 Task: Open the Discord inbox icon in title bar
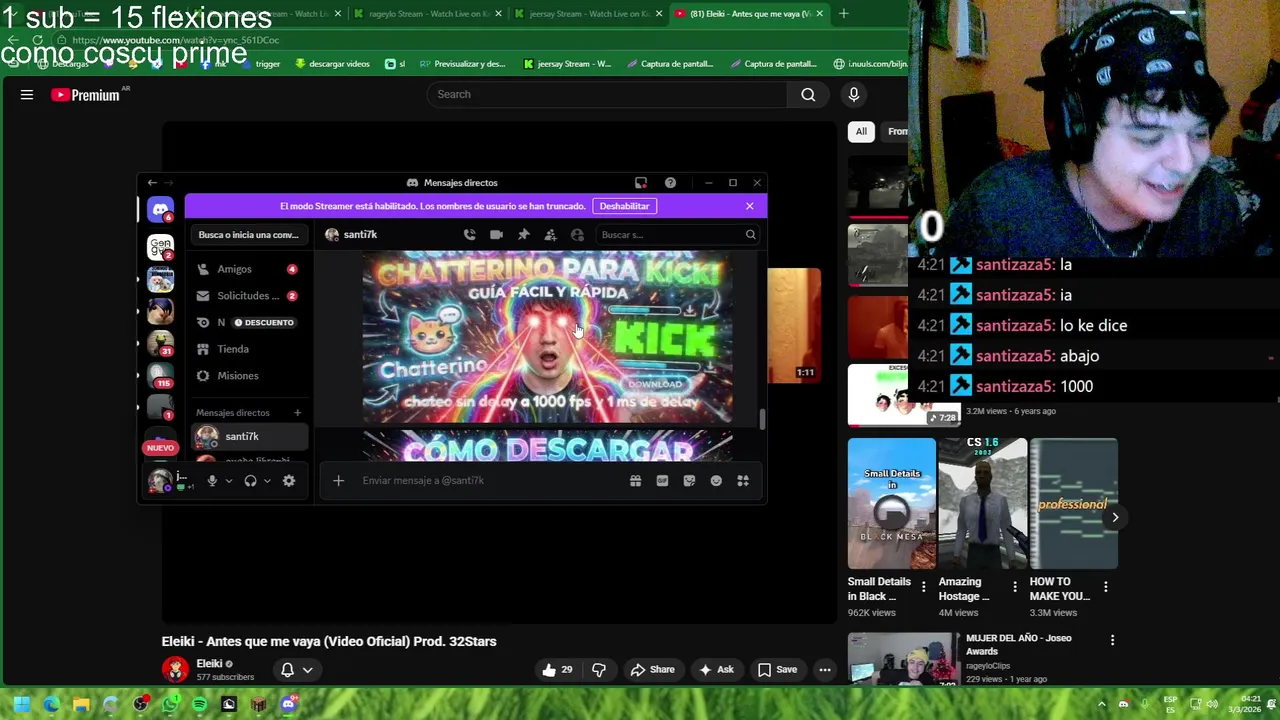click(641, 183)
